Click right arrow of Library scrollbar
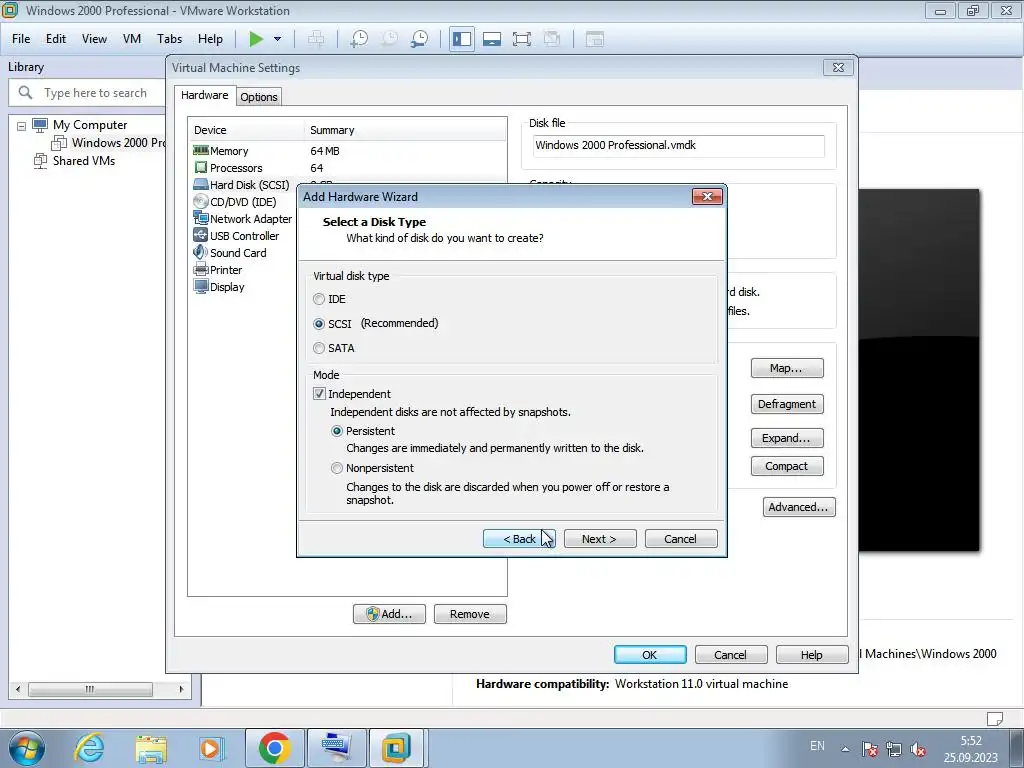The width and height of the screenshot is (1024, 768). click(182, 689)
